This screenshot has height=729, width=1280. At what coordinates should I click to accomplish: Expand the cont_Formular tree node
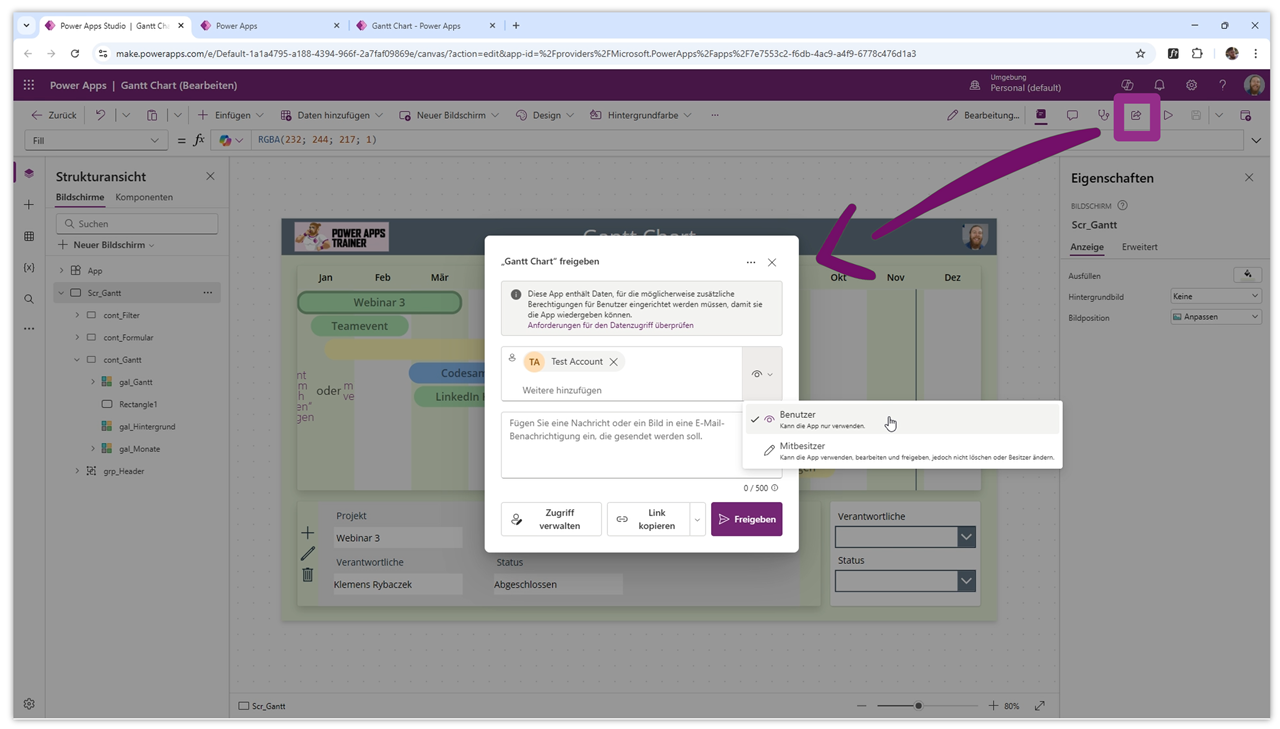click(x=77, y=337)
